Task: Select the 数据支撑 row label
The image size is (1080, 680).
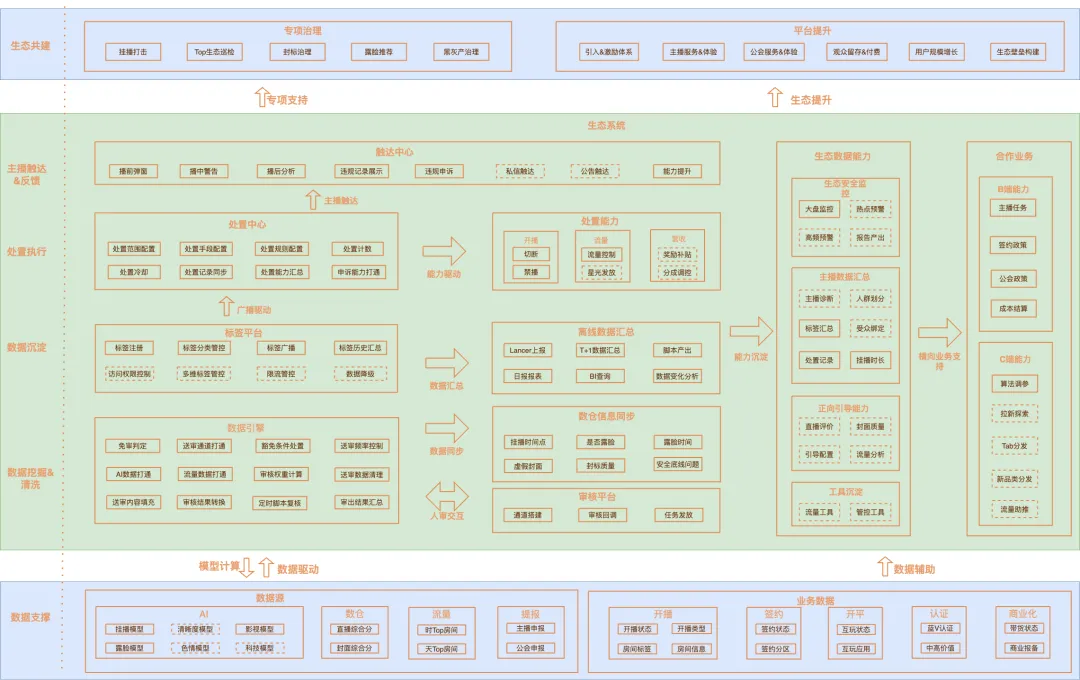Action: pos(30,618)
